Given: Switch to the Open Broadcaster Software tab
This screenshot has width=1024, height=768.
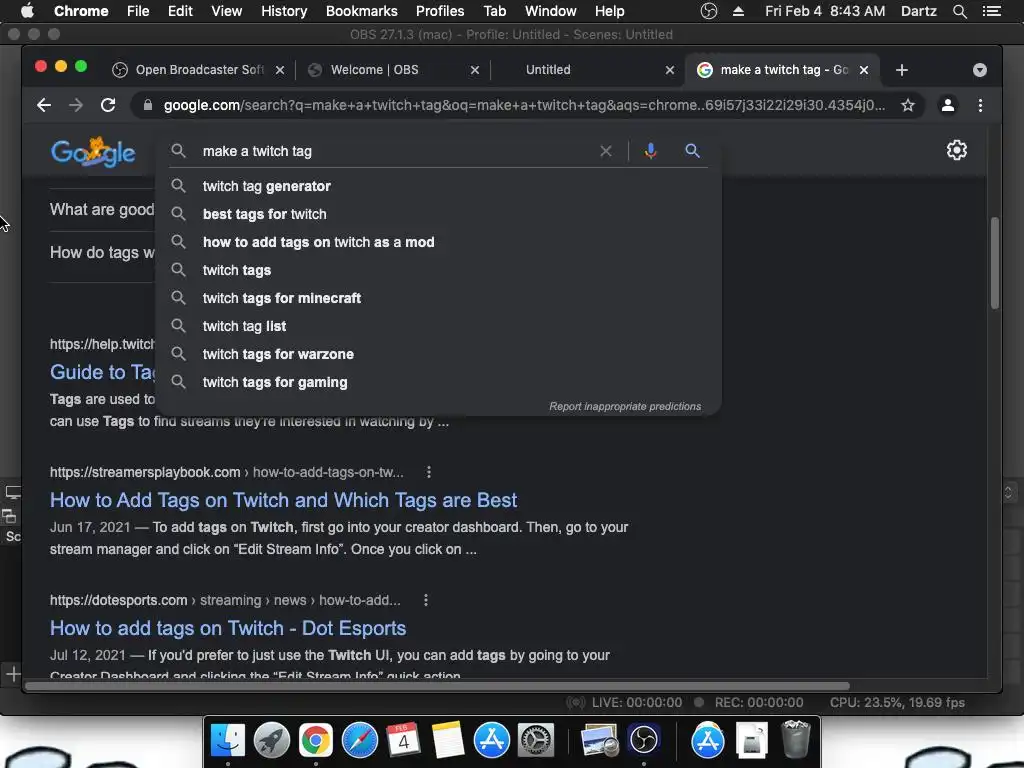Looking at the screenshot, I should (x=200, y=70).
